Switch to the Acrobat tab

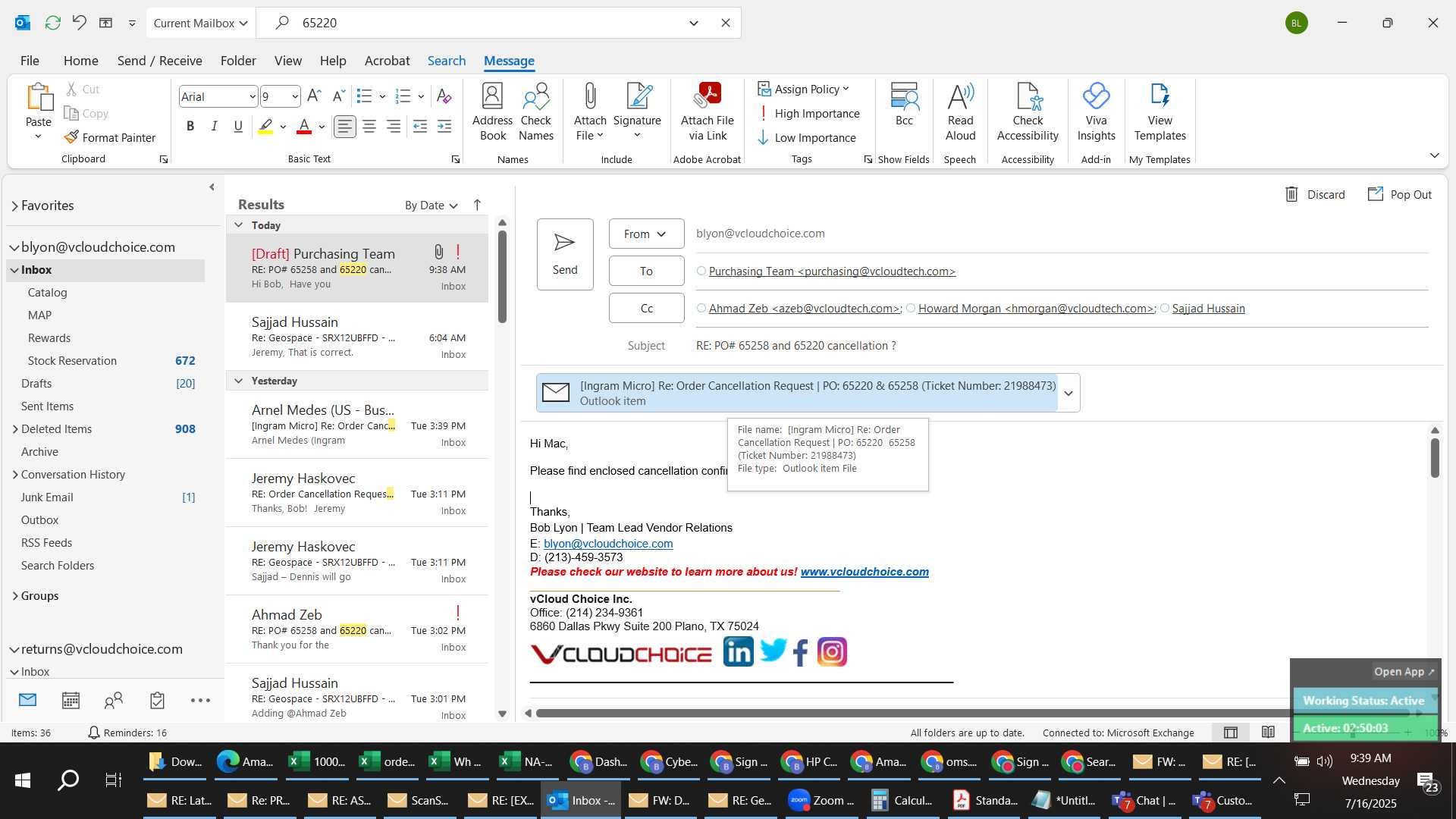(387, 61)
